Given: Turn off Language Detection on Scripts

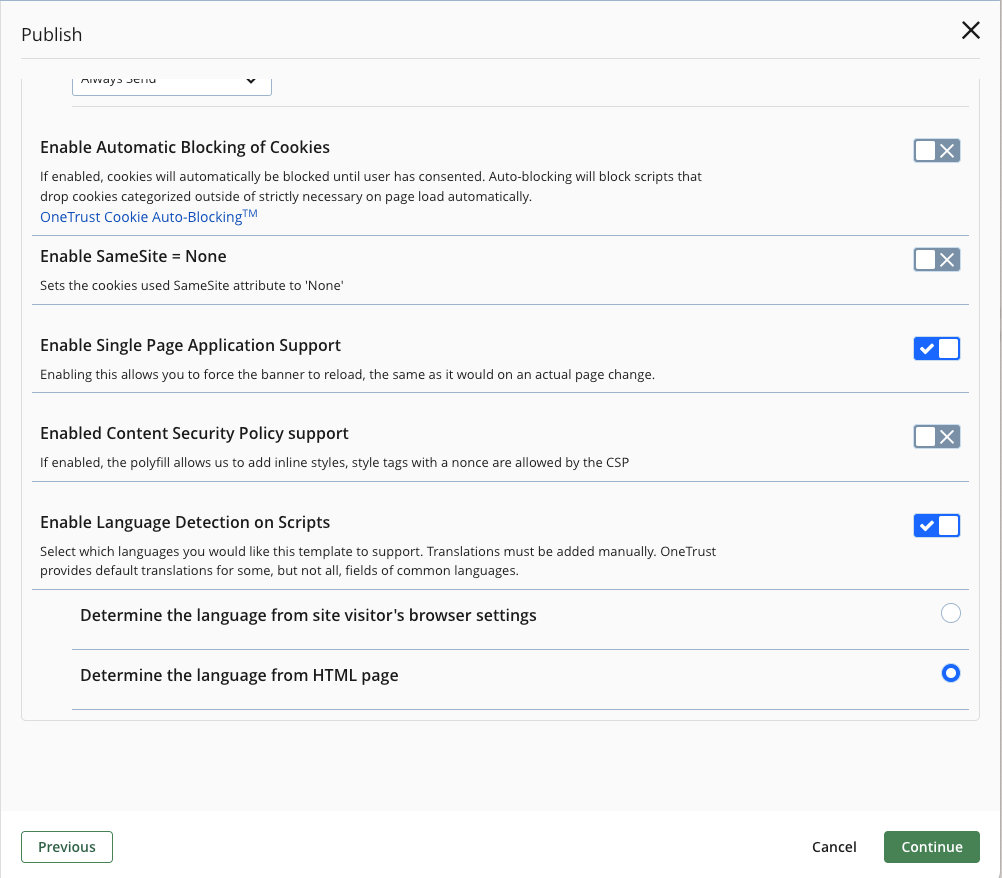Looking at the screenshot, I should coord(936,525).
